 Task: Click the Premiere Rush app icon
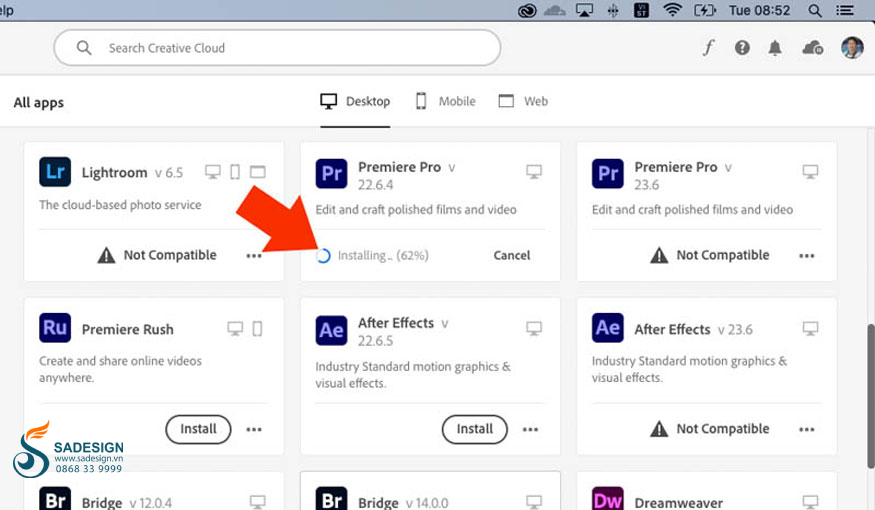(55, 328)
